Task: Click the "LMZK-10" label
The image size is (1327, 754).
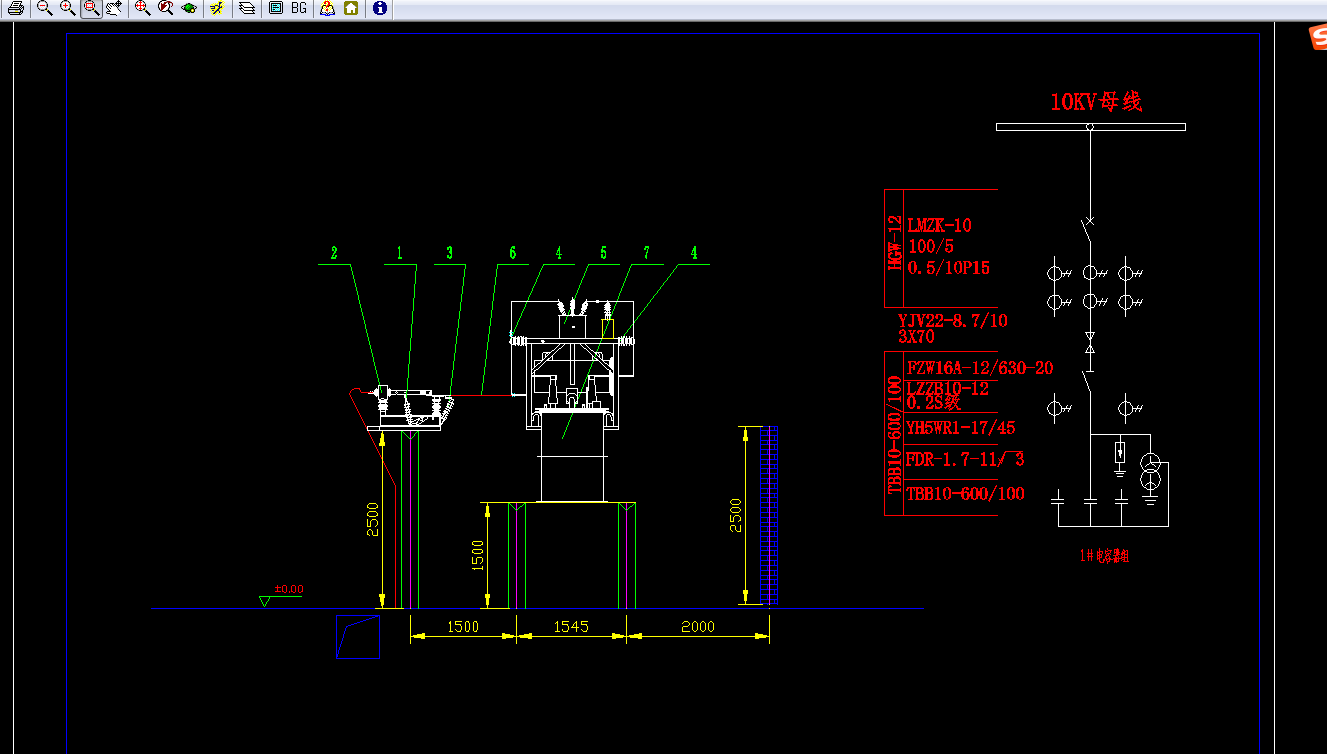Action: tap(939, 226)
